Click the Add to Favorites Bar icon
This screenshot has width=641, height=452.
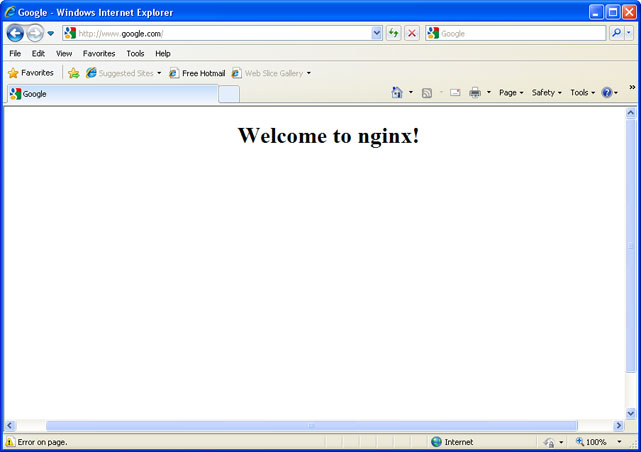pos(74,73)
